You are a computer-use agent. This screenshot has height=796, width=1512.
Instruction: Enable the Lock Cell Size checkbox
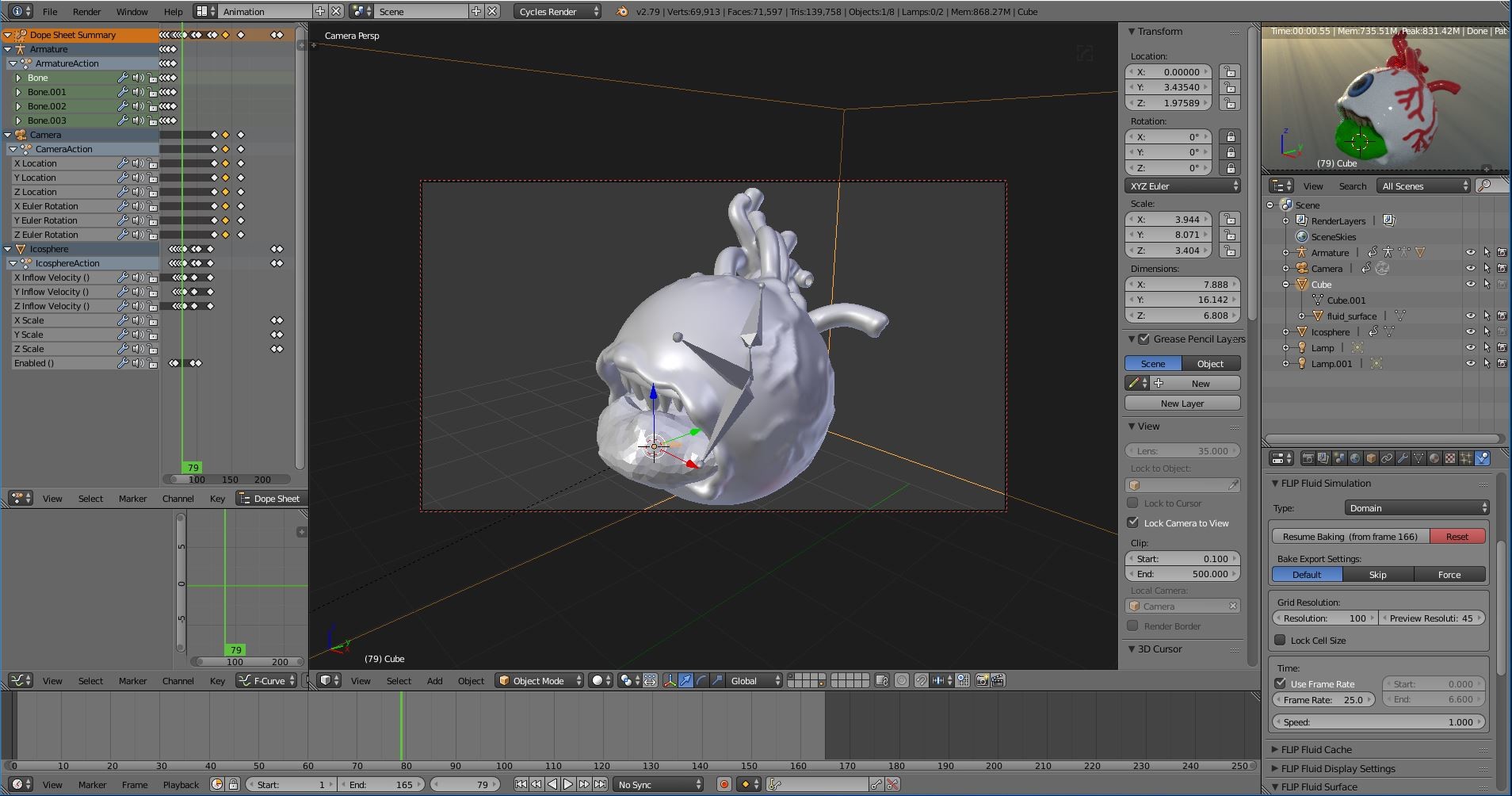coord(1280,640)
